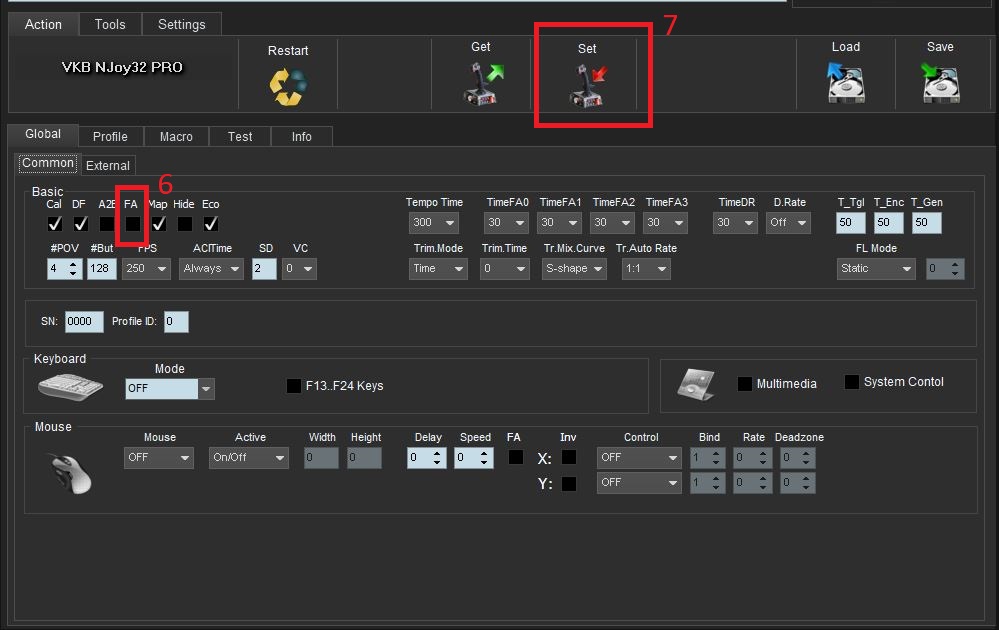The image size is (999, 630).
Task: Enable the System Control checkbox
Action: (x=852, y=382)
